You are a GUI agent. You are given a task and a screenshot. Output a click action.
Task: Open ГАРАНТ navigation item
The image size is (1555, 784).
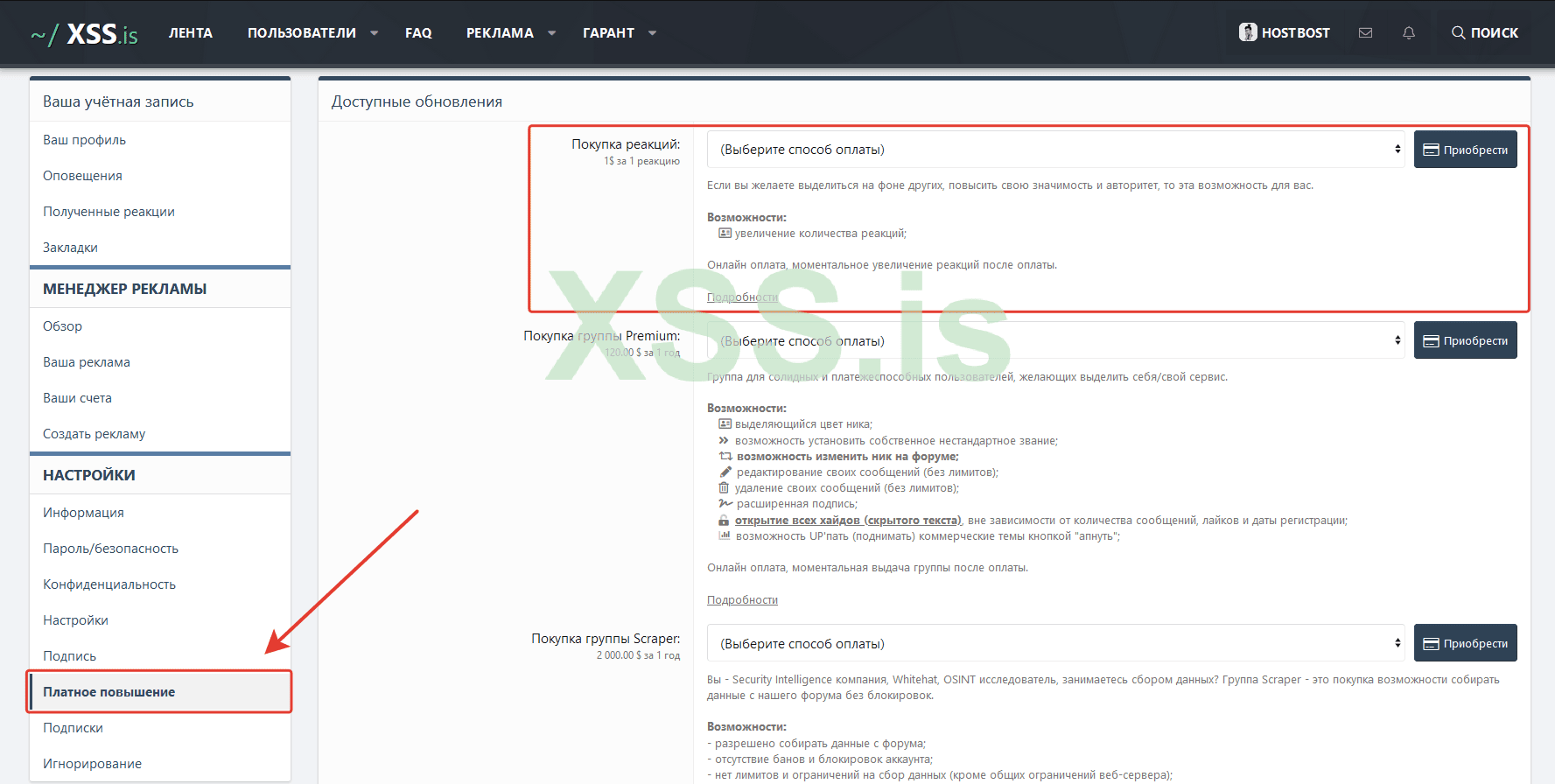[608, 33]
